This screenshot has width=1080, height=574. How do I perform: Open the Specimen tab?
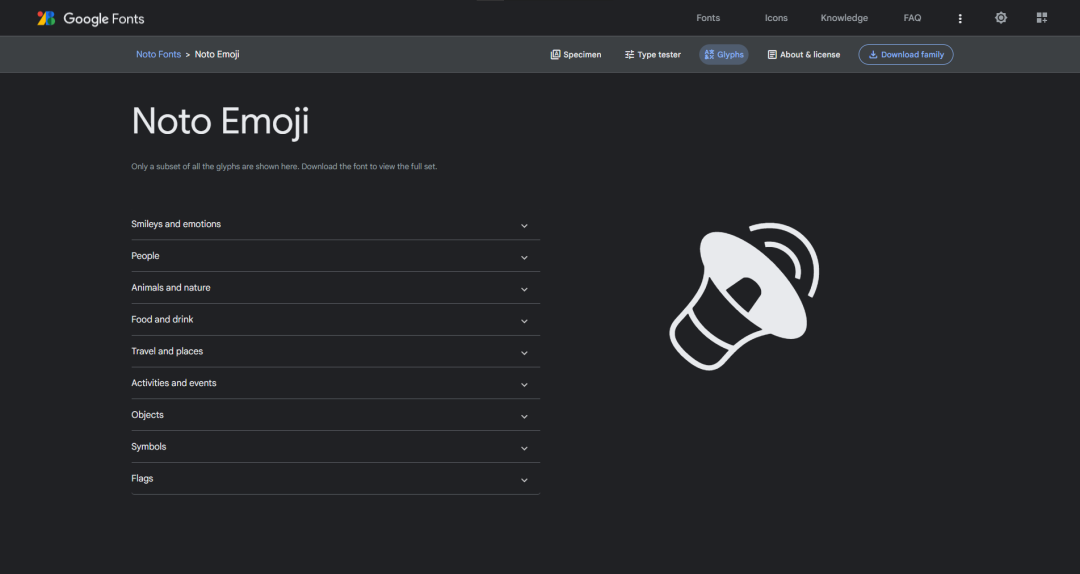pyautogui.click(x=576, y=54)
